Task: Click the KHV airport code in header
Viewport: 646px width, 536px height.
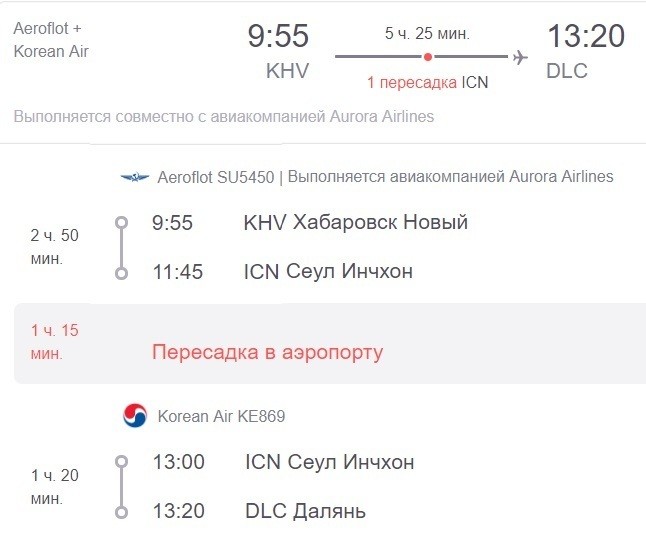Action: pos(287,72)
